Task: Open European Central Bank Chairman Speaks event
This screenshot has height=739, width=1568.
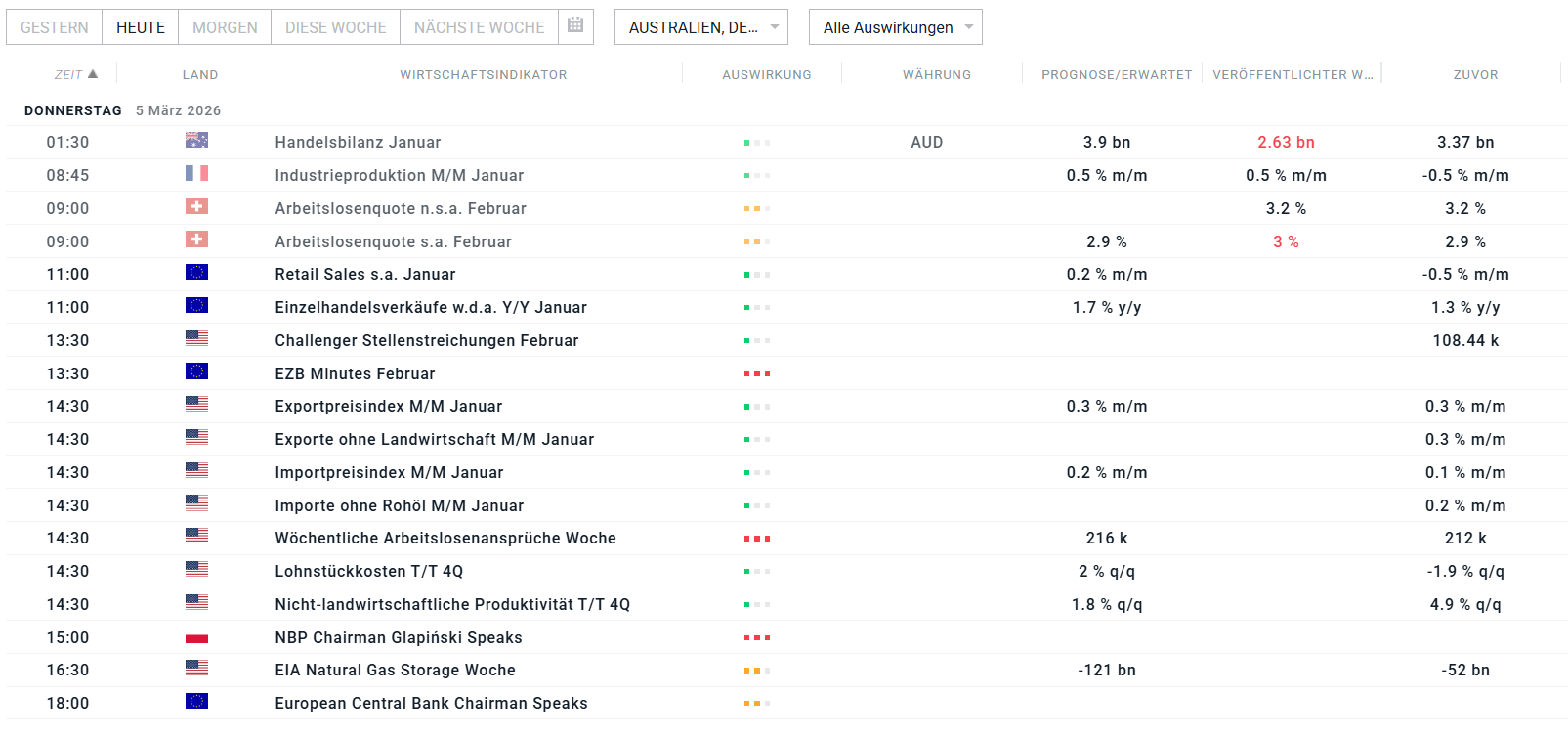Action: point(431,703)
